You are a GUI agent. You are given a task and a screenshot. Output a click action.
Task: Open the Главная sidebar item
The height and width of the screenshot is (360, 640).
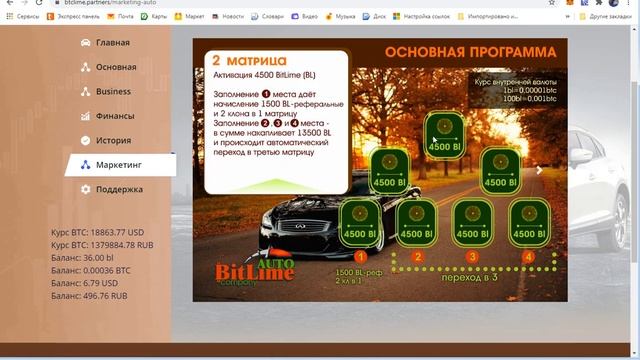[x=113, y=42]
